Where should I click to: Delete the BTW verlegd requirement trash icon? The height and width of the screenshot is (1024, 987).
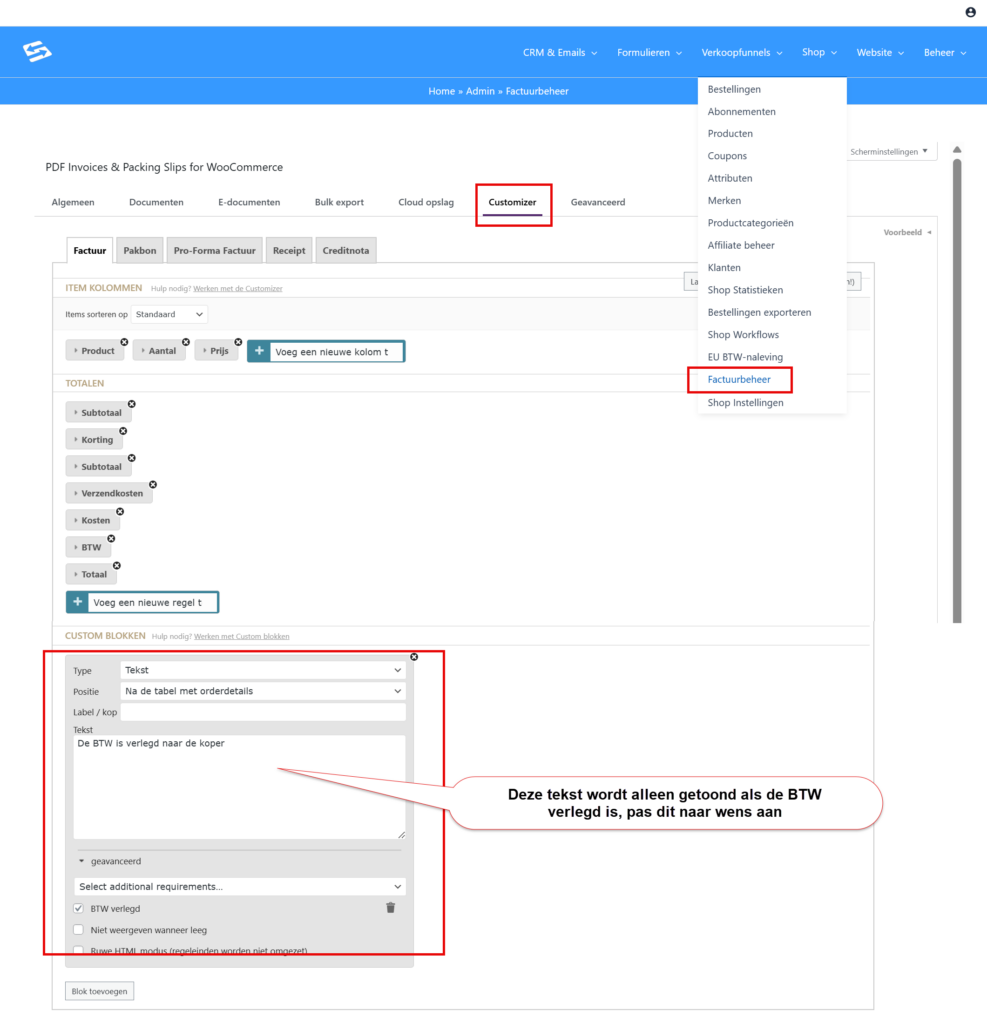pos(390,908)
